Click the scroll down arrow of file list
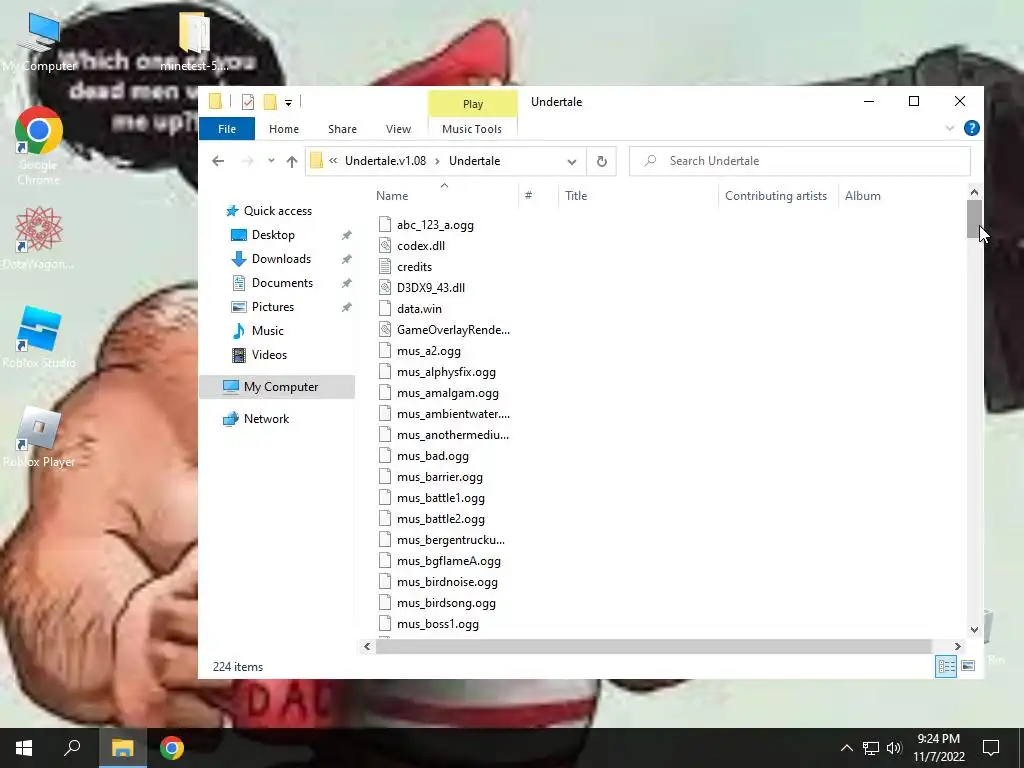 coord(974,630)
